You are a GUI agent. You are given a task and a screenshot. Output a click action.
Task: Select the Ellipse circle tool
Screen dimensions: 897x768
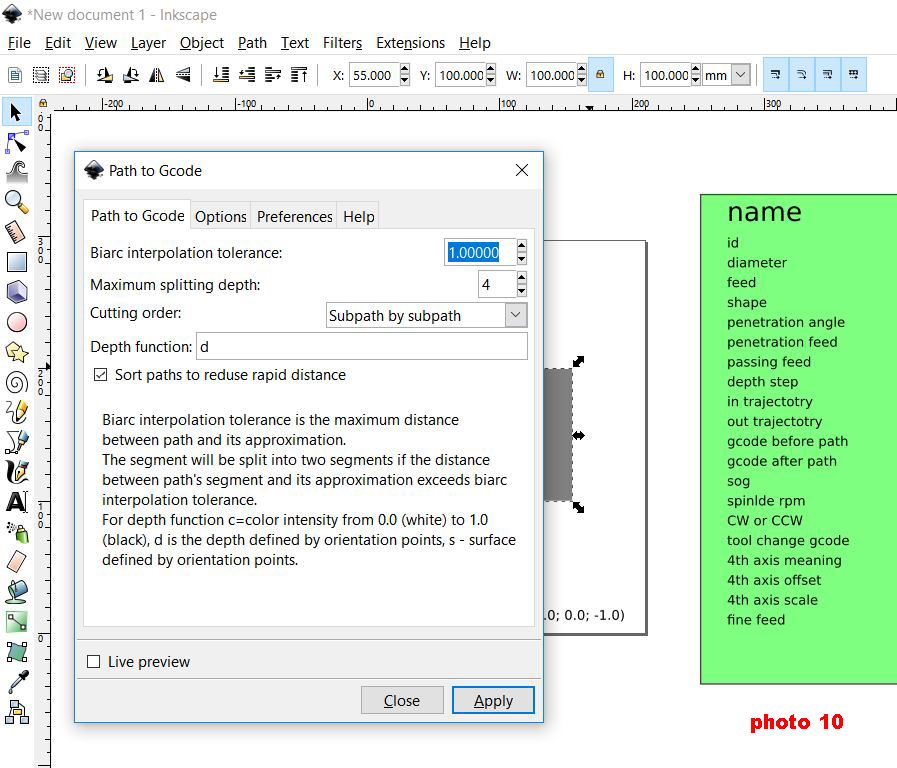point(17,322)
